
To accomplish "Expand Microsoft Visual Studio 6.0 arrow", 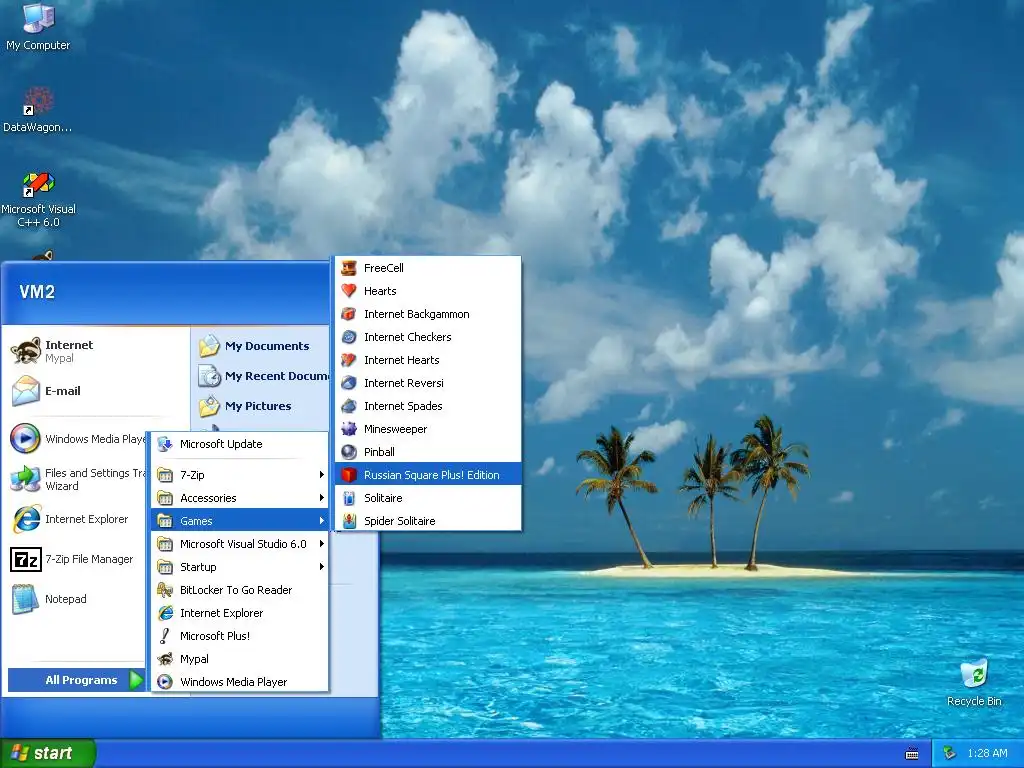I will [321, 544].
